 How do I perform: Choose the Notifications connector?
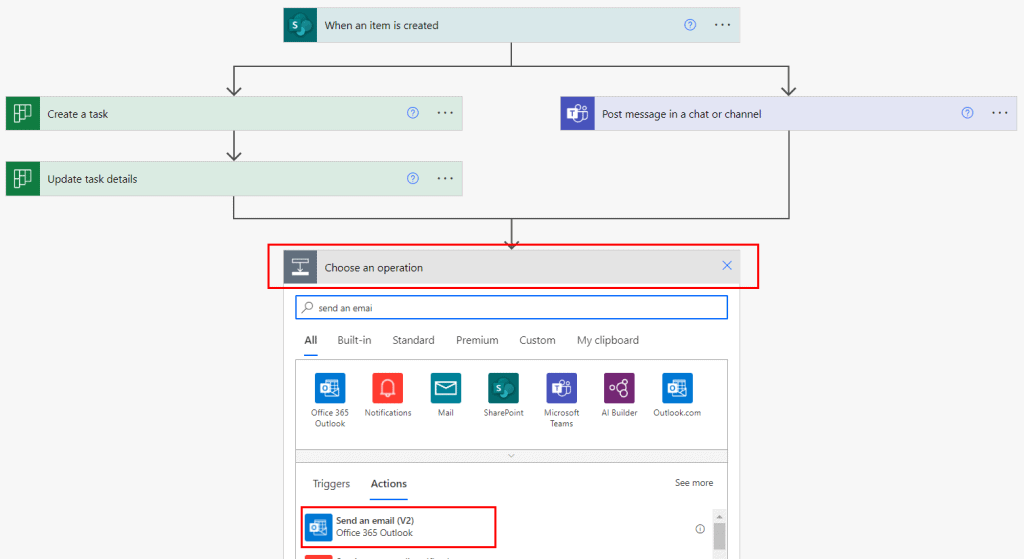click(x=388, y=395)
